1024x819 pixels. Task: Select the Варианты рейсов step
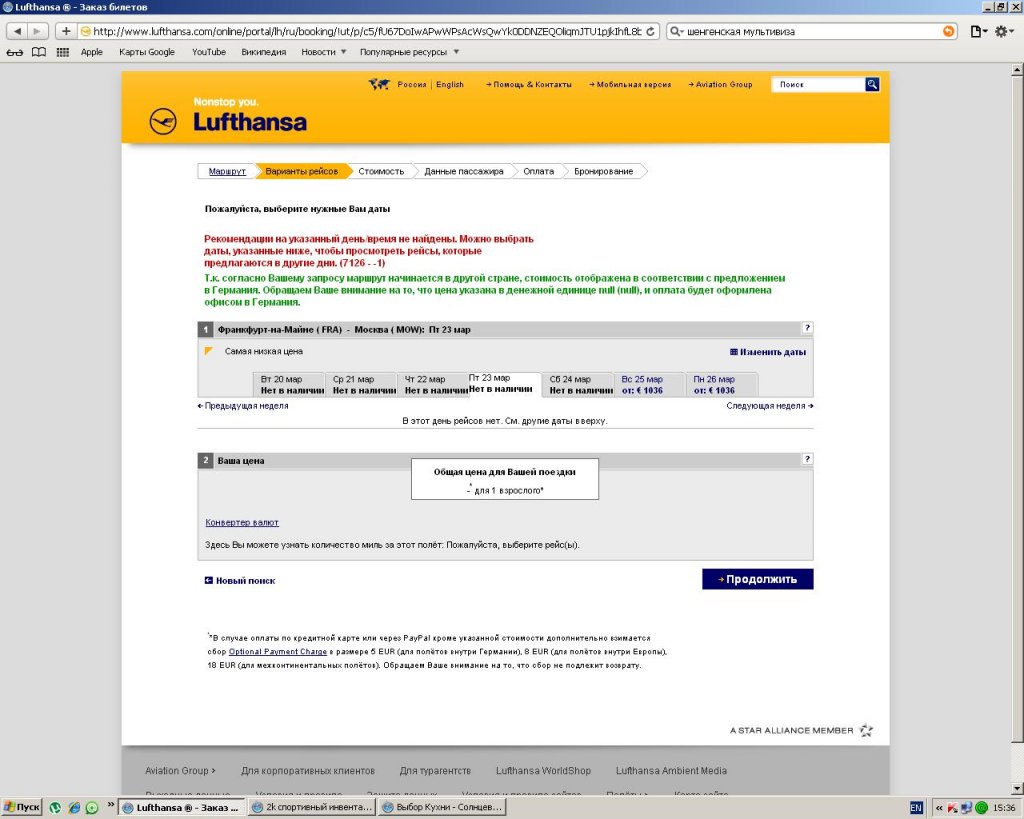[302, 171]
